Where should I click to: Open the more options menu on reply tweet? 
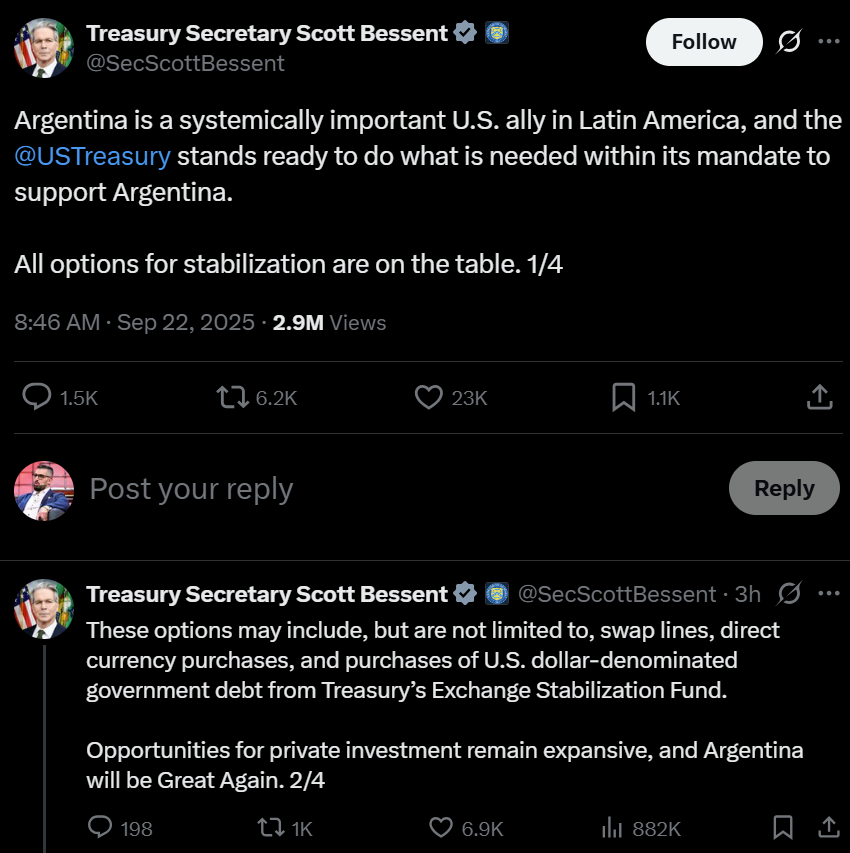pos(829,594)
